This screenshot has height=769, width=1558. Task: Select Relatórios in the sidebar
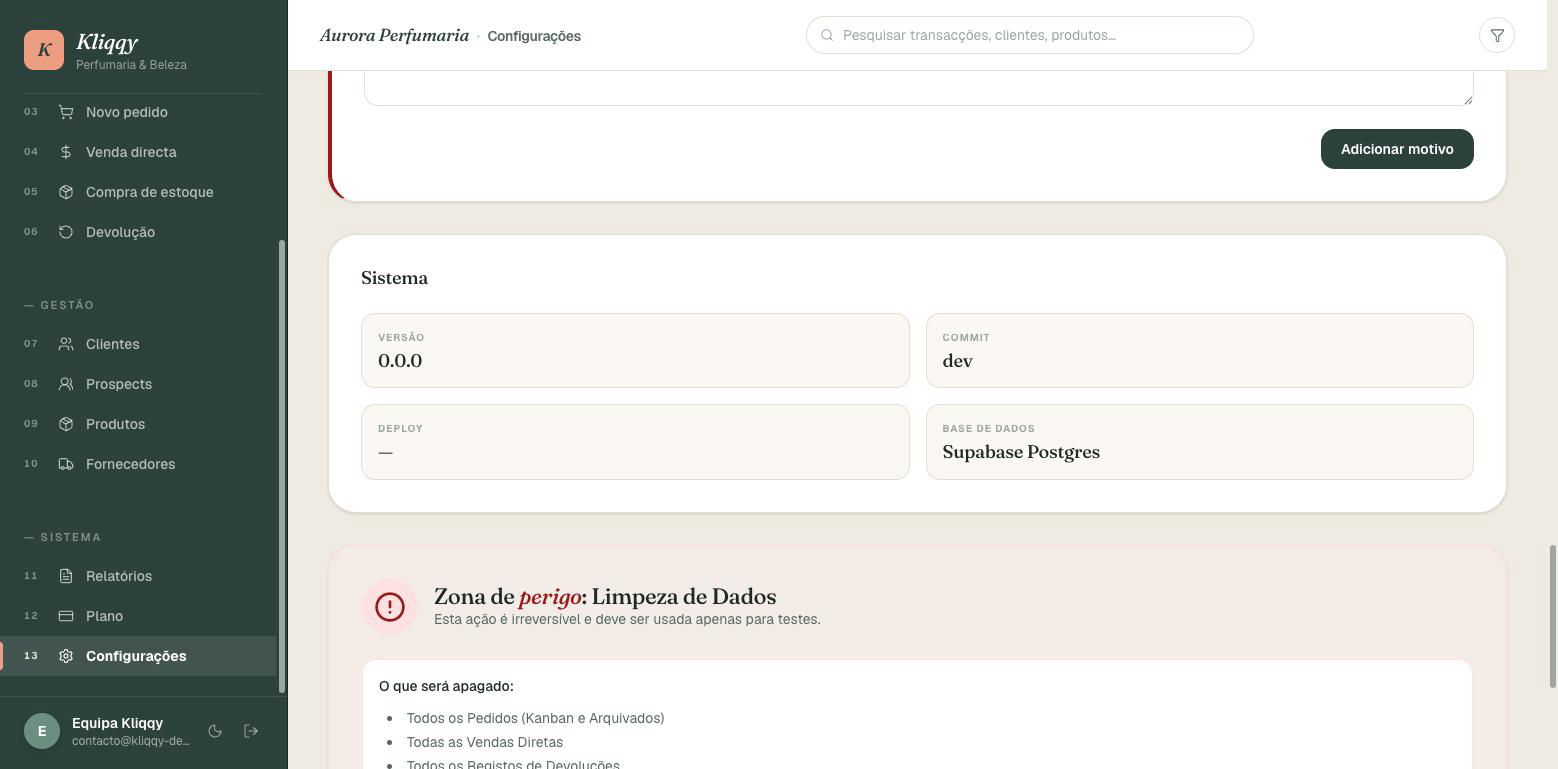pos(138,576)
